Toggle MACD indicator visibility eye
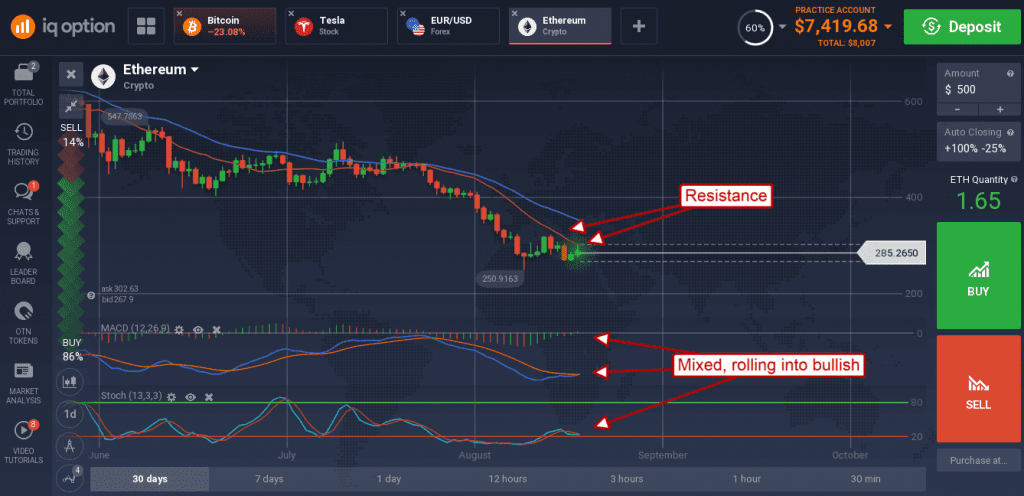 coord(198,330)
